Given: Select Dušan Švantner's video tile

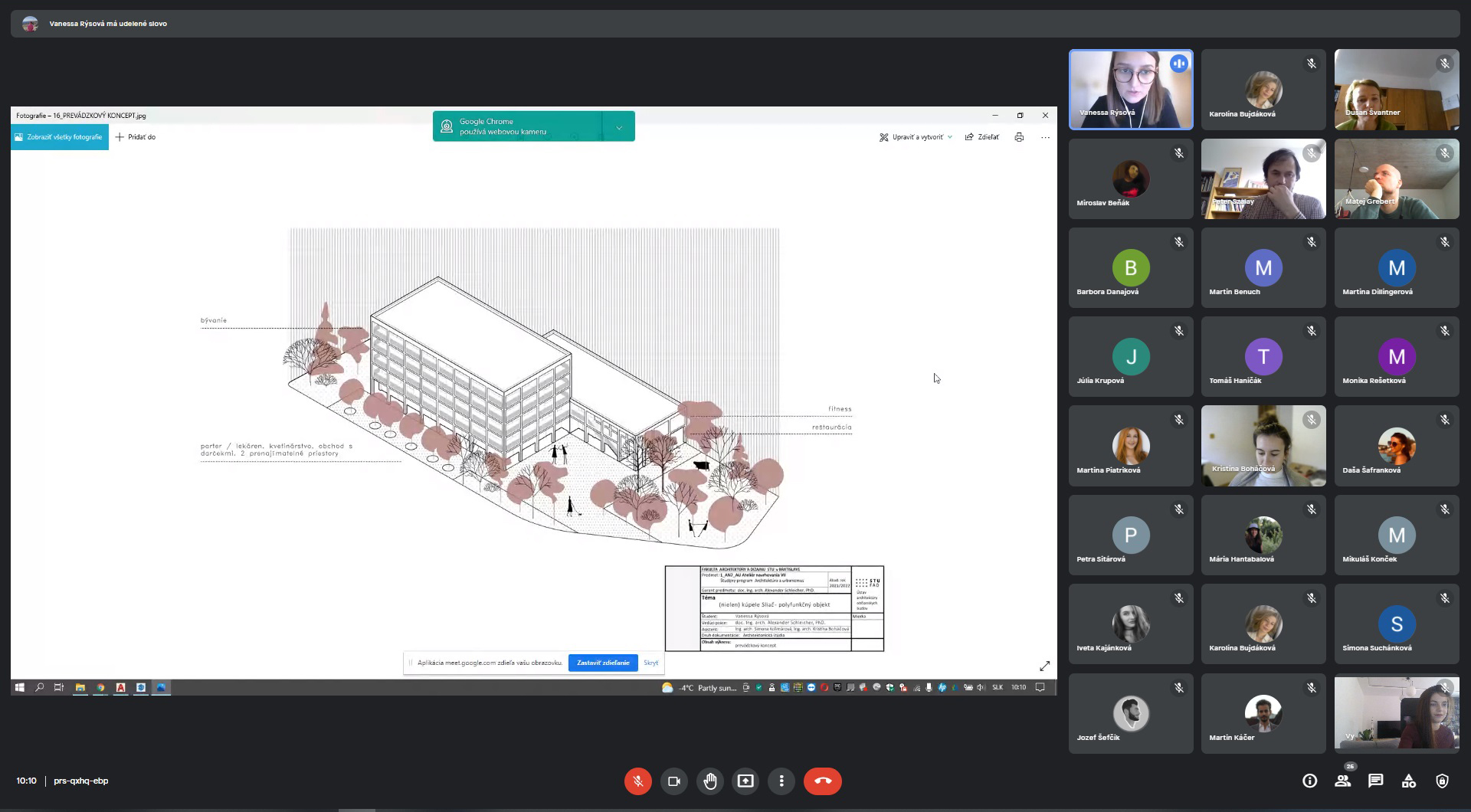Looking at the screenshot, I should pos(1397,90).
